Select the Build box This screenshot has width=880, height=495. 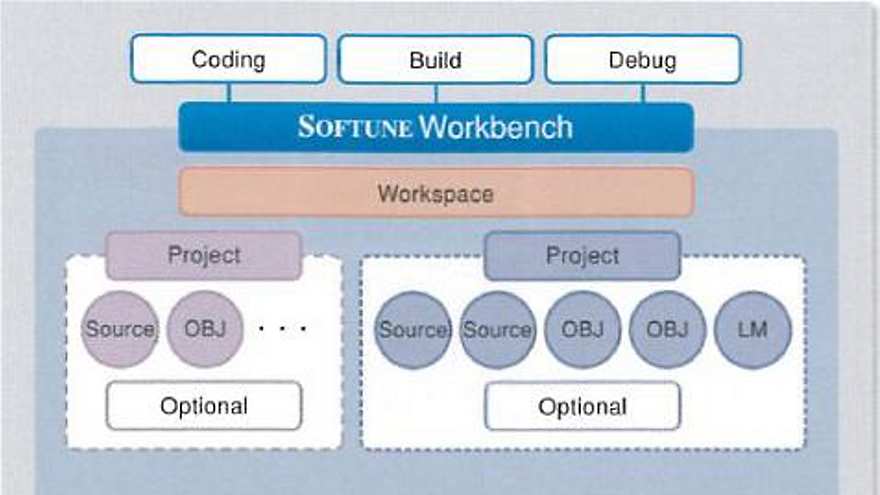[435, 60]
